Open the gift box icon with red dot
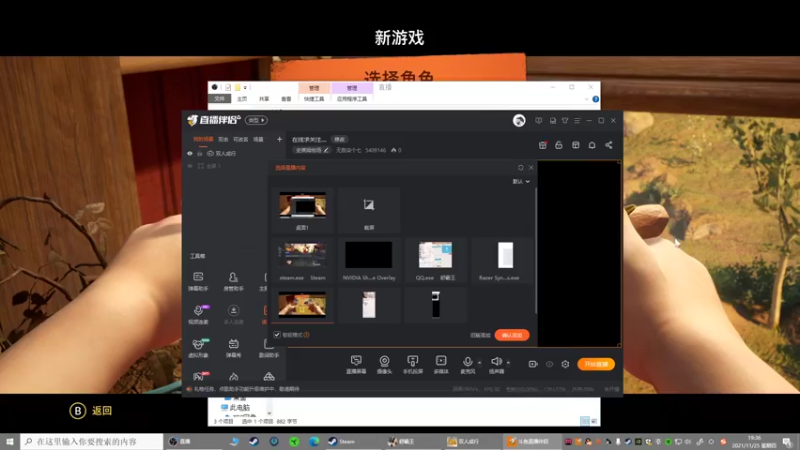 (543, 145)
